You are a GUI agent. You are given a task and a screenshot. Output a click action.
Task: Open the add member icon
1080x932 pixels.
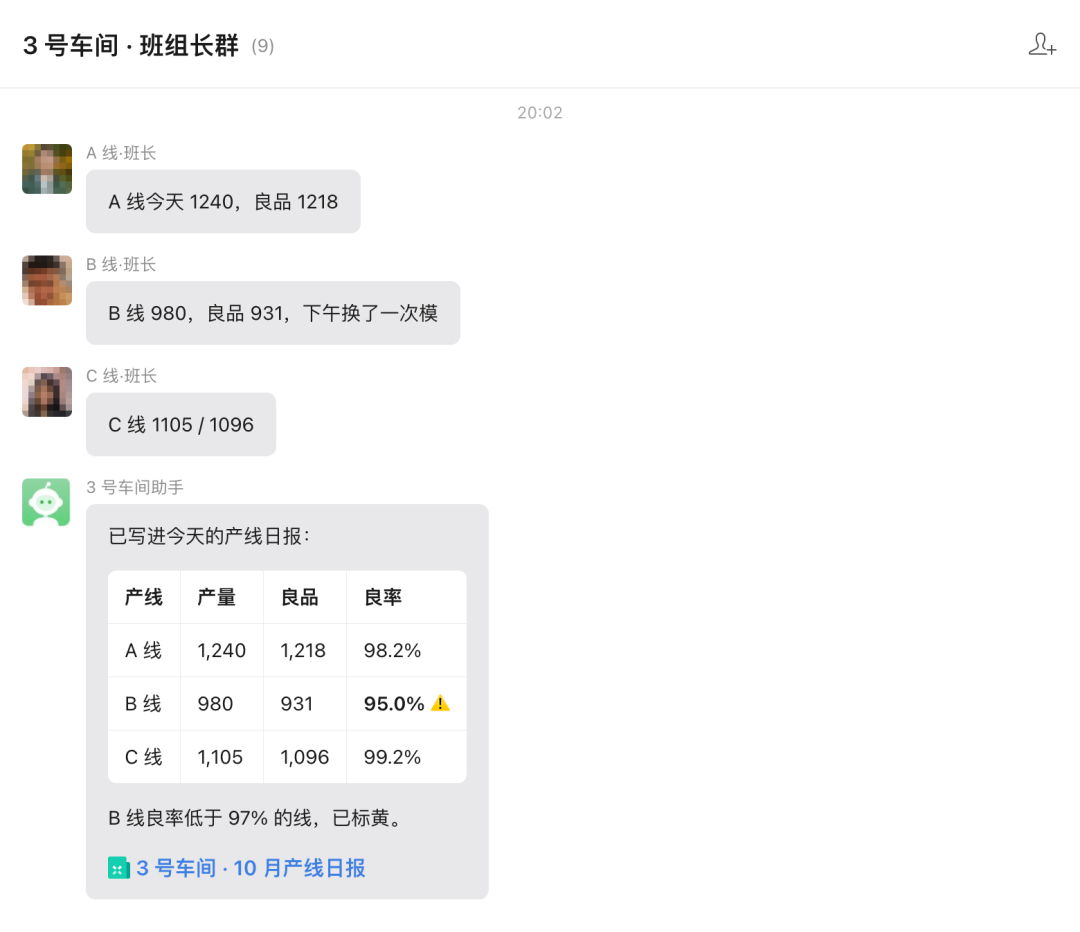coord(1042,45)
